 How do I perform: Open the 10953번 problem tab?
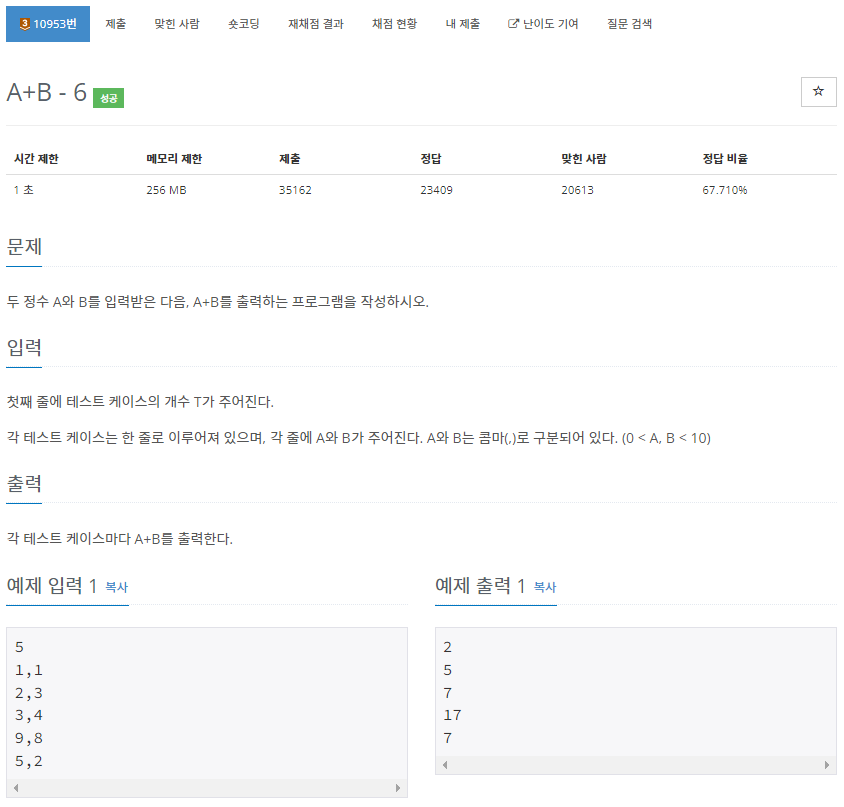click(x=48, y=24)
